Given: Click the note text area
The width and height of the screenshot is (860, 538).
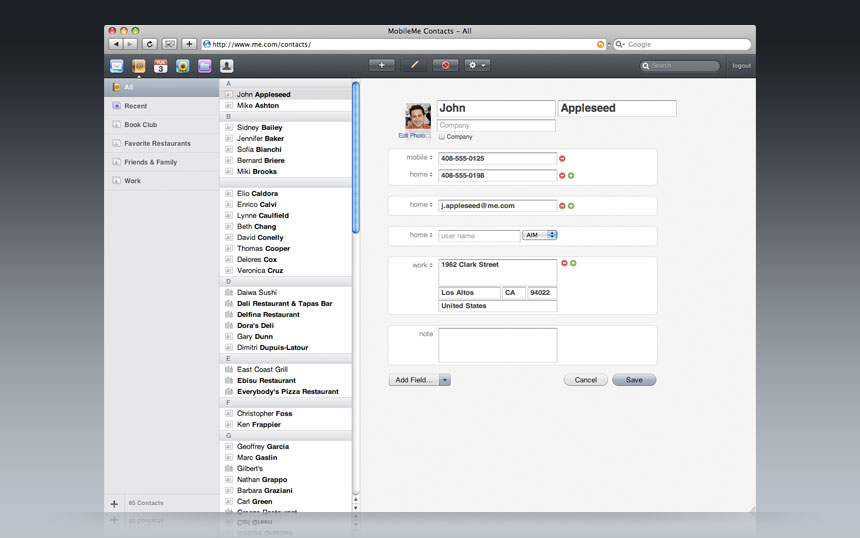Looking at the screenshot, I should click(x=497, y=346).
